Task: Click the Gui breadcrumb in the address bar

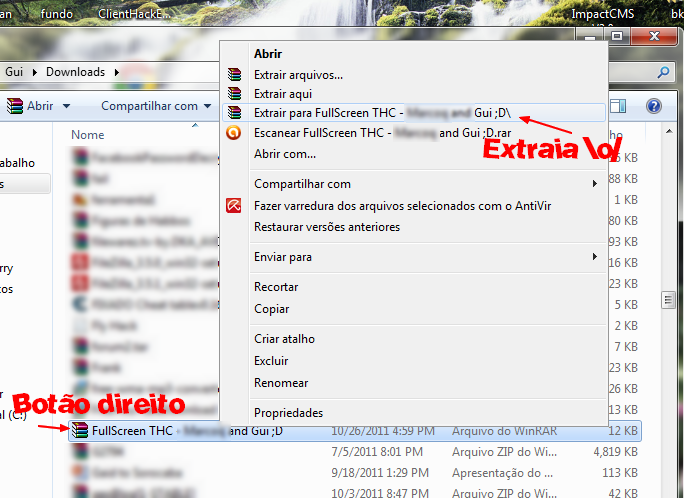Action: point(14,72)
